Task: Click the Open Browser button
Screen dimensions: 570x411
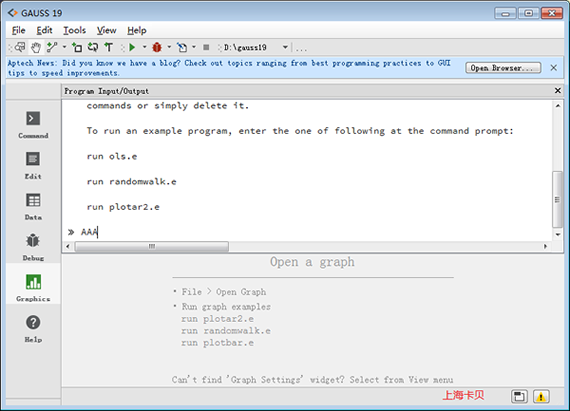Action: coord(503,68)
